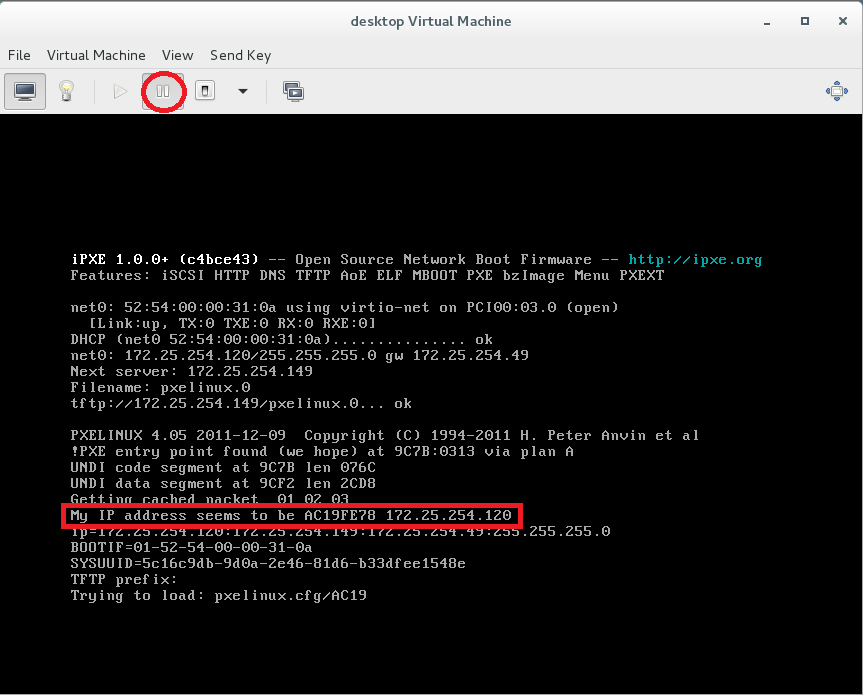Screen dimensions: 863x695
Task: Click the '[Link:up, TX:0' status line
Action: tap(232, 323)
